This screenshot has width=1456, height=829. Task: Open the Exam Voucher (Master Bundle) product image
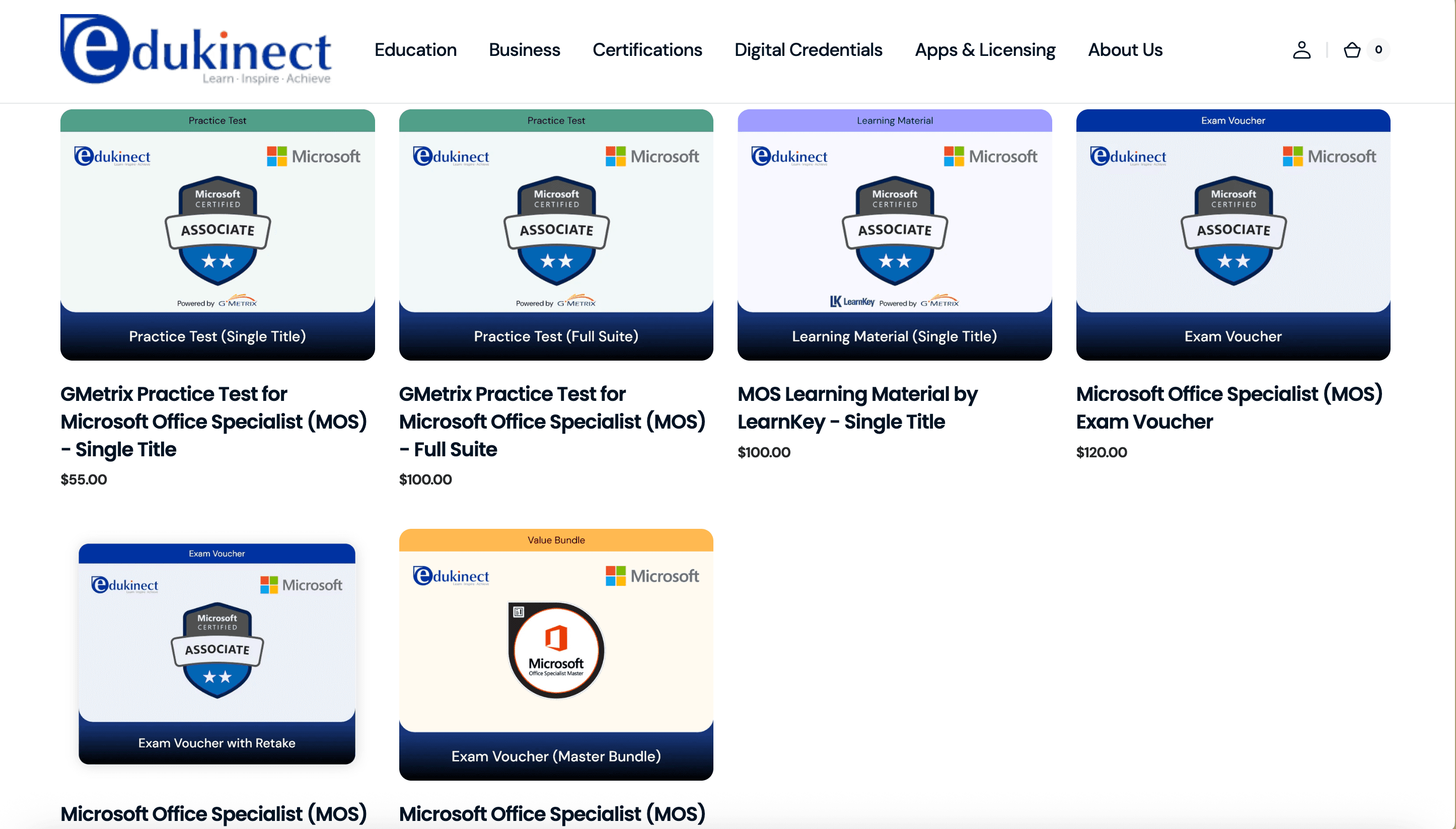point(556,654)
